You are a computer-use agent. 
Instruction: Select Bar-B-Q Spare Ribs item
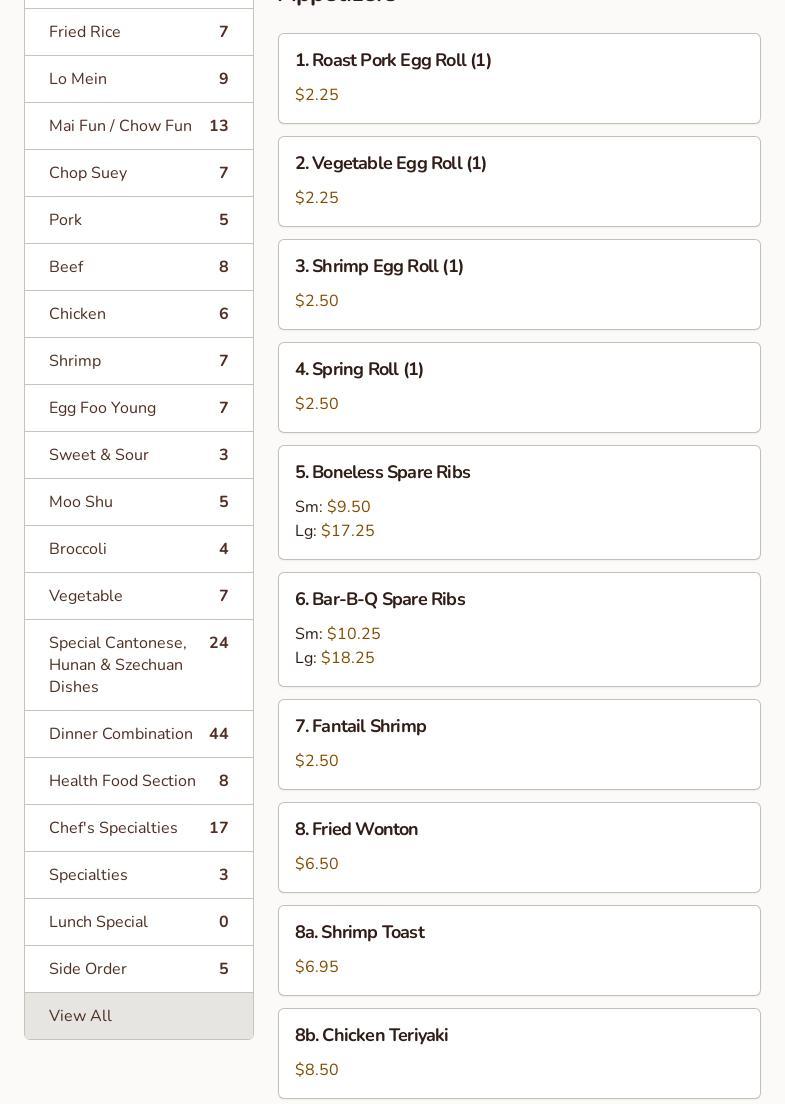(519, 629)
